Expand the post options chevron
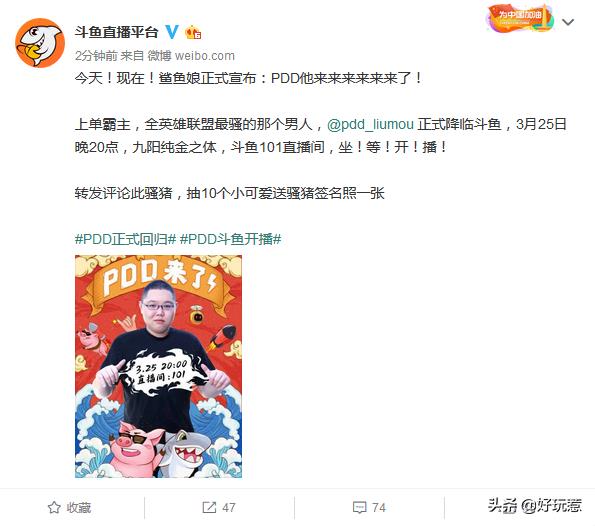 (568, 22)
